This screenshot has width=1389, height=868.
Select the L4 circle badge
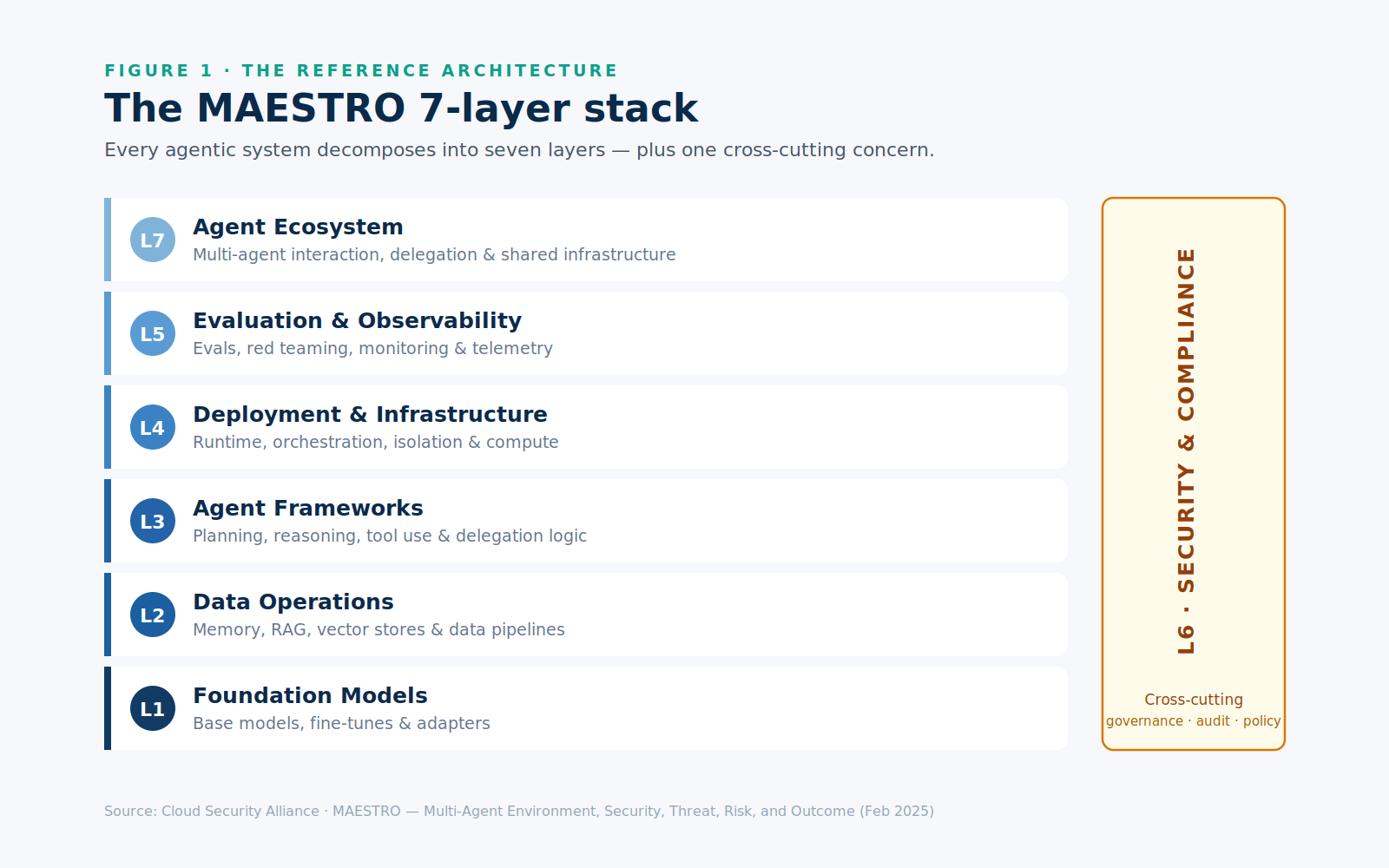(x=153, y=427)
